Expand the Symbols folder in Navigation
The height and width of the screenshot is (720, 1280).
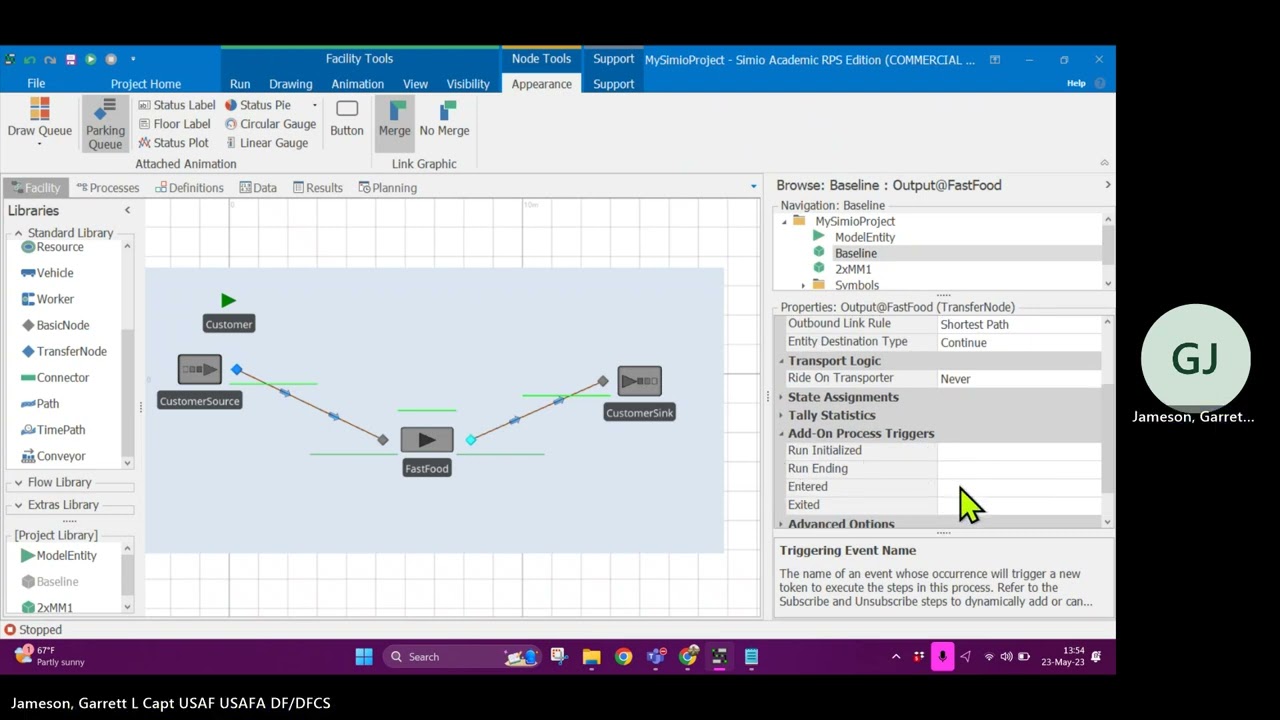click(803, 286)
